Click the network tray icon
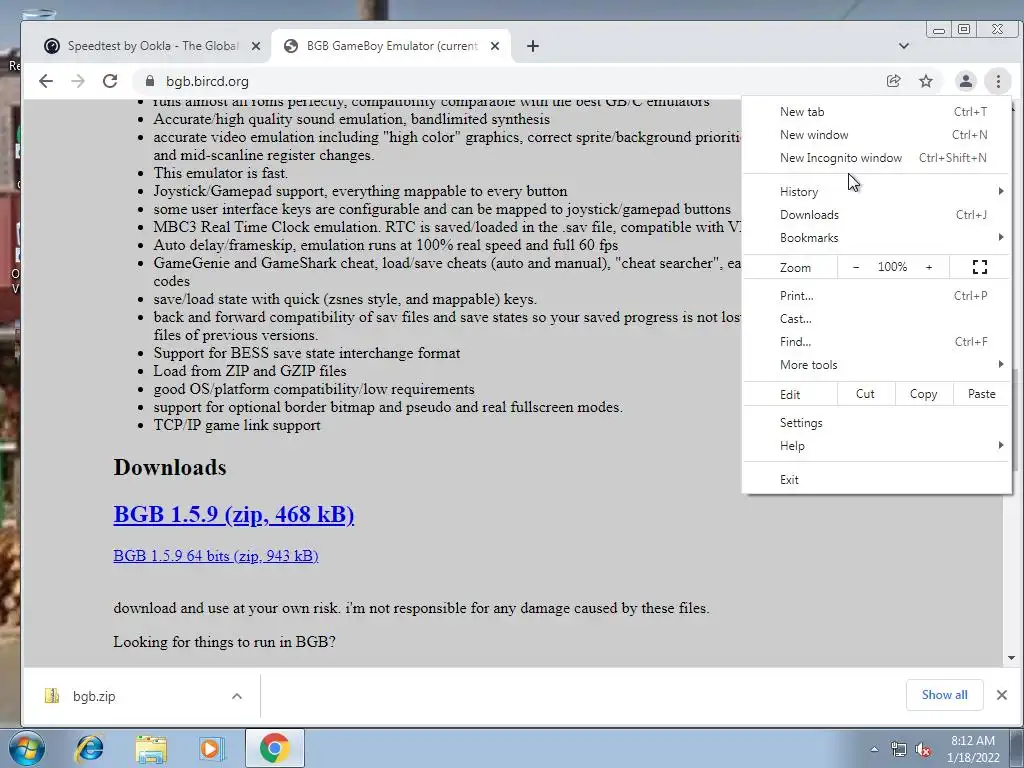The width and height of the screenshot is (1024, 768). tap(899, 749)
